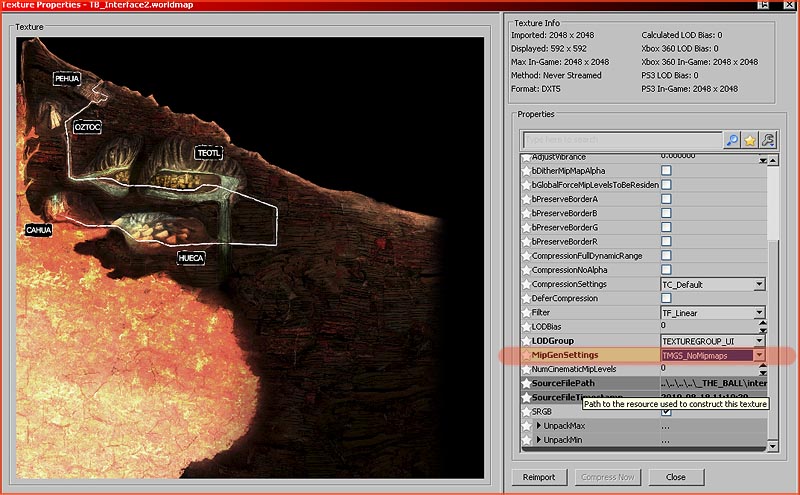The height and width of the screenshot is (495, 800).
Task: Favorite the CompressionSettings property row
Action: coord(526,284)
